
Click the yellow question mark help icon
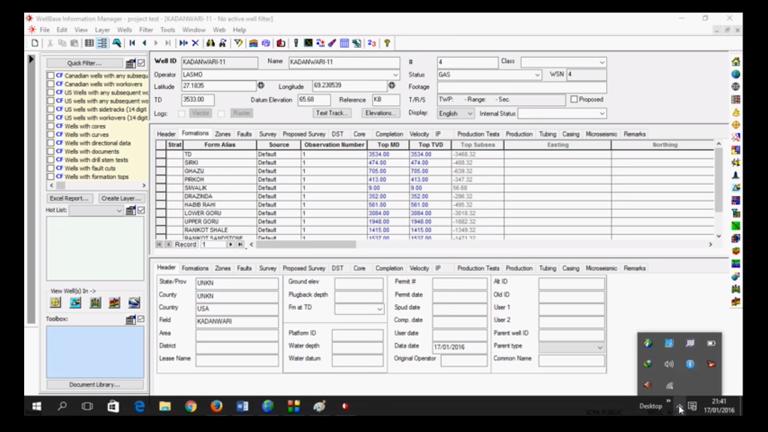387,43
